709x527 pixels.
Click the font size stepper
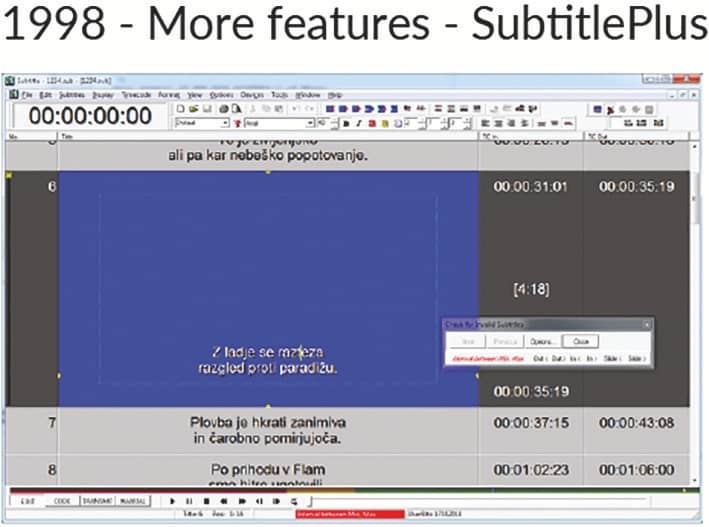coord(335,123)
